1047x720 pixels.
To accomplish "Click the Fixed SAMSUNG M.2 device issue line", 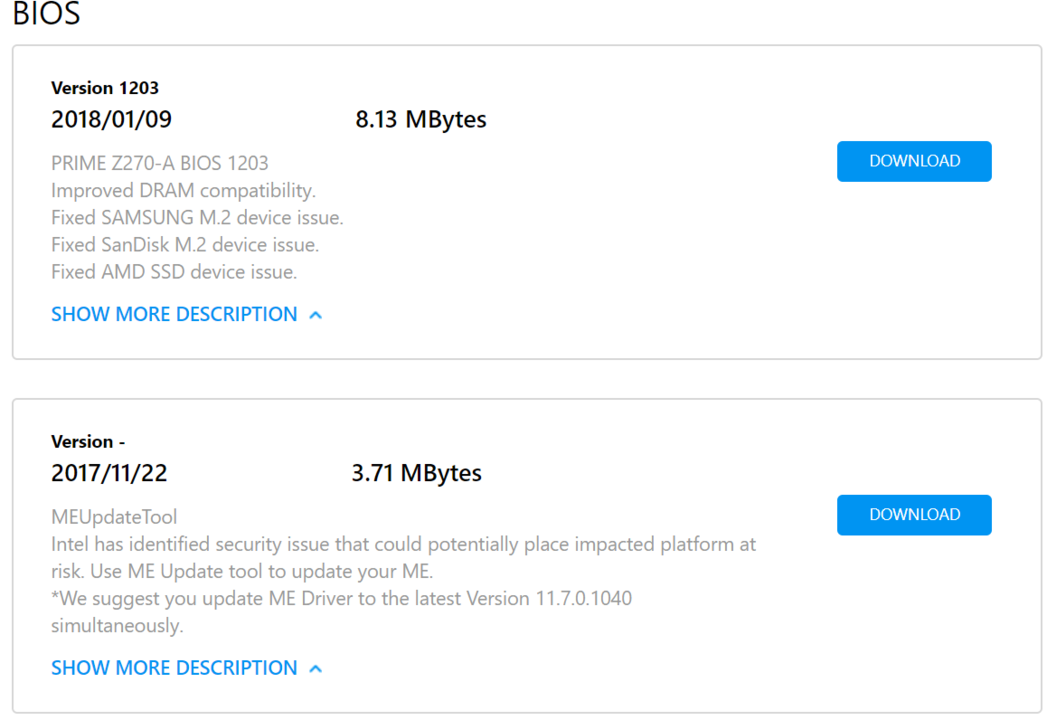I will click(197, 218).
